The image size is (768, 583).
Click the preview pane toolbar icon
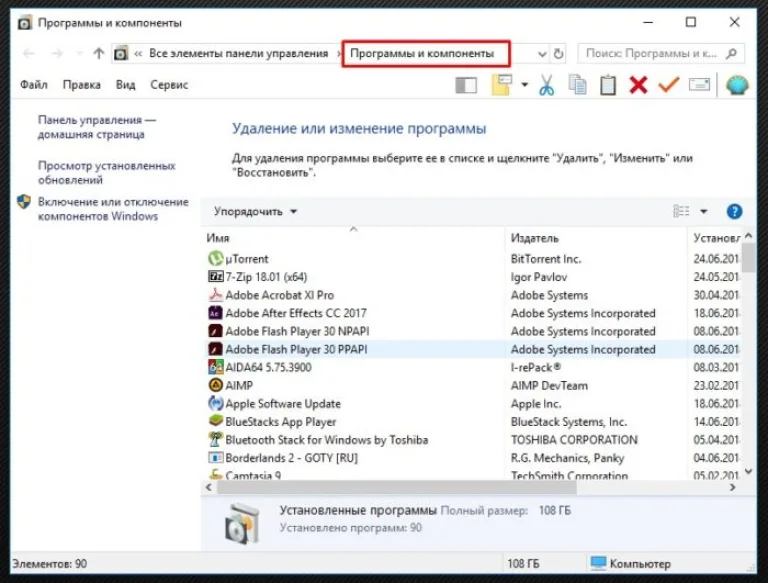(x=466, y=85)
